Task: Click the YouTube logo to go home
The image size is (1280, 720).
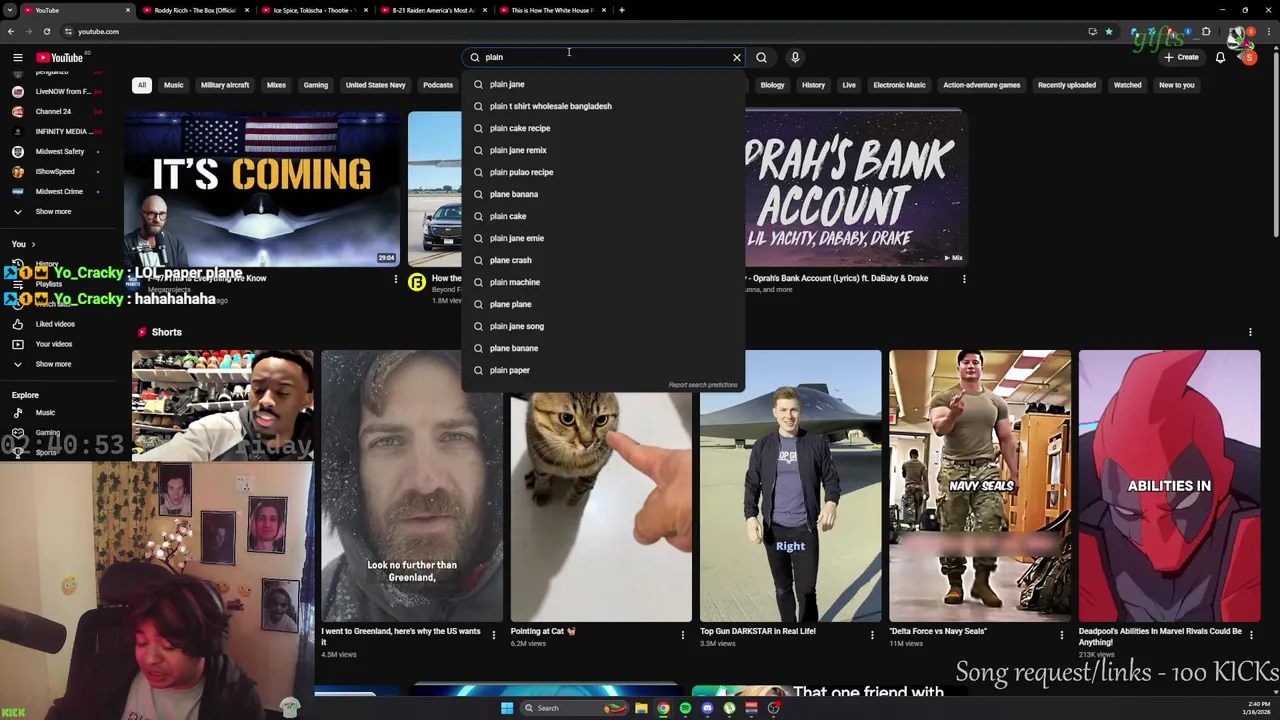Action: coord(60,57)
